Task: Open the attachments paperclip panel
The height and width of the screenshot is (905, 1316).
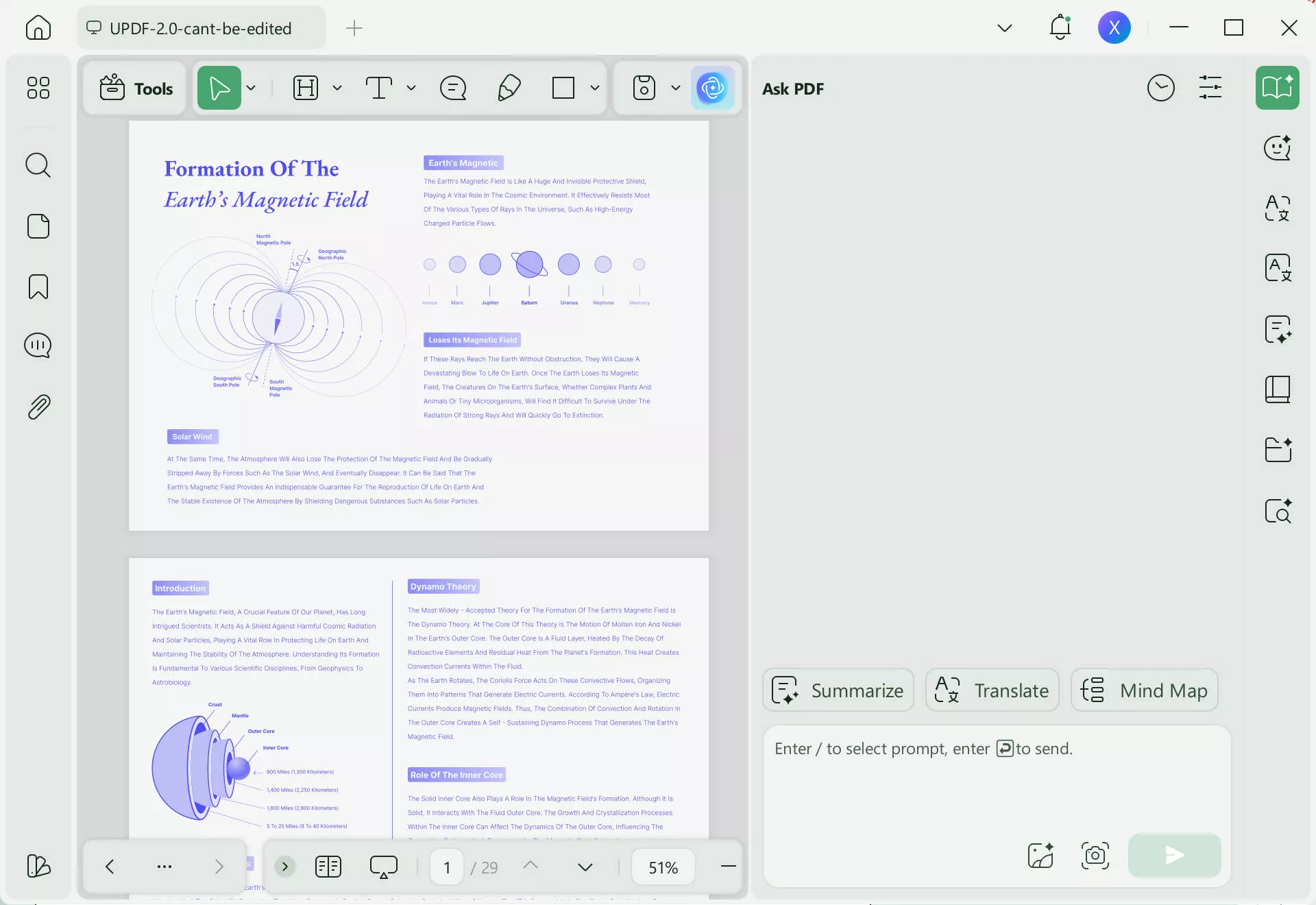Action: 38,407
